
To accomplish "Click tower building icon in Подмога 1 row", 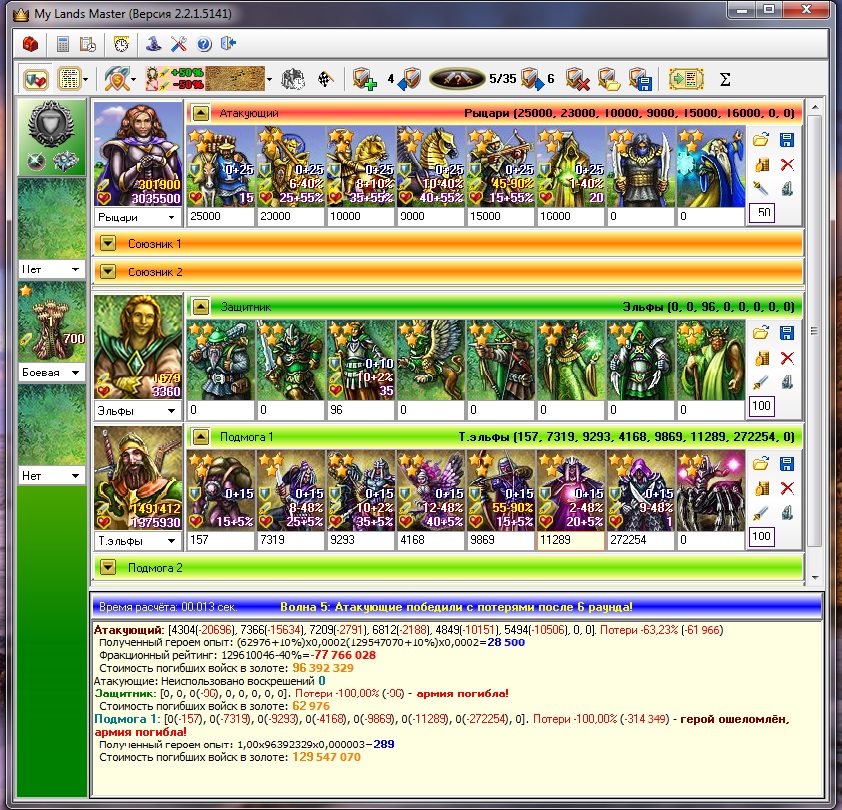I will [787, 513].
